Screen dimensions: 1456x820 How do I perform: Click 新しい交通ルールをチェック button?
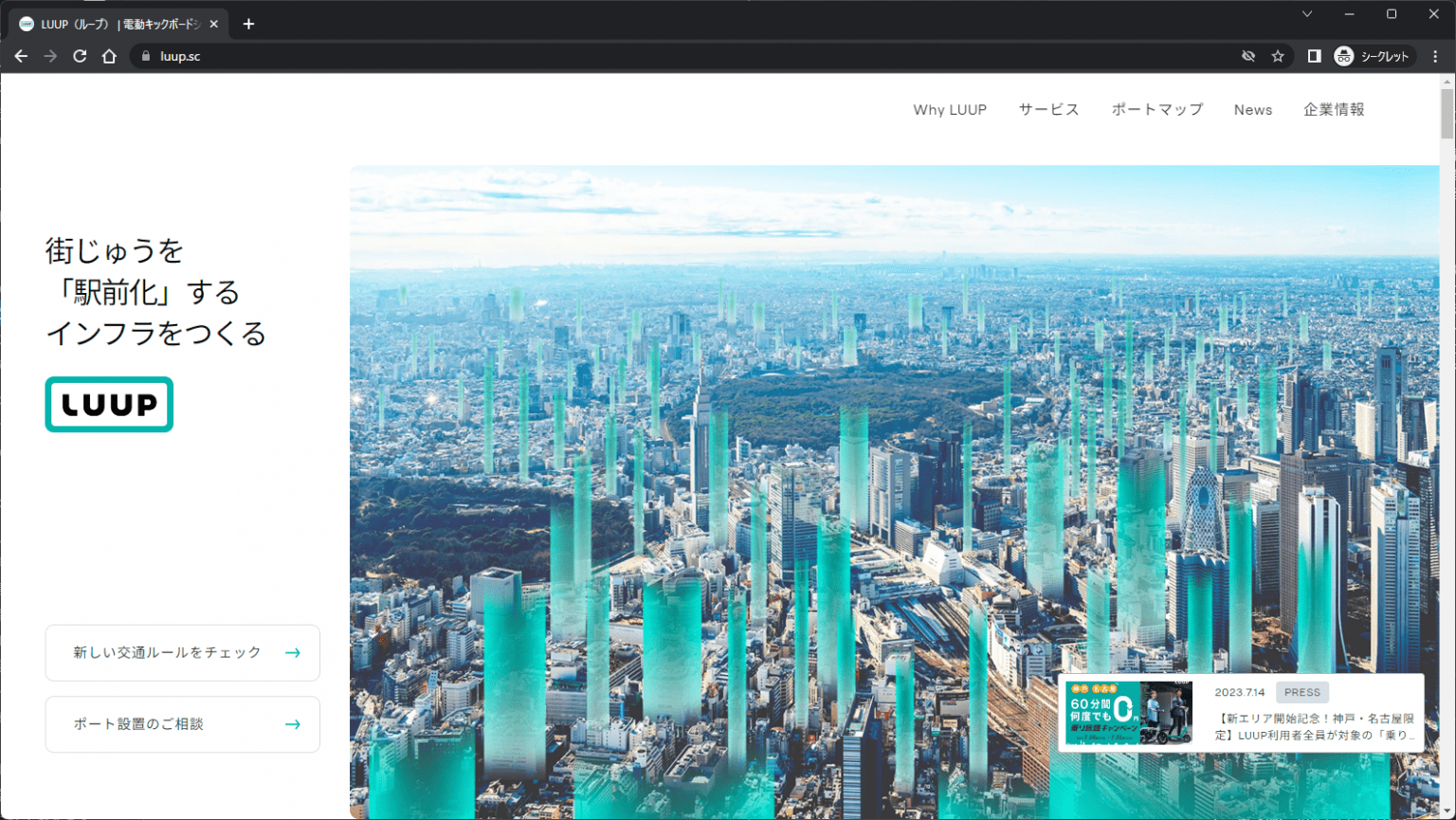click(182, 652)
